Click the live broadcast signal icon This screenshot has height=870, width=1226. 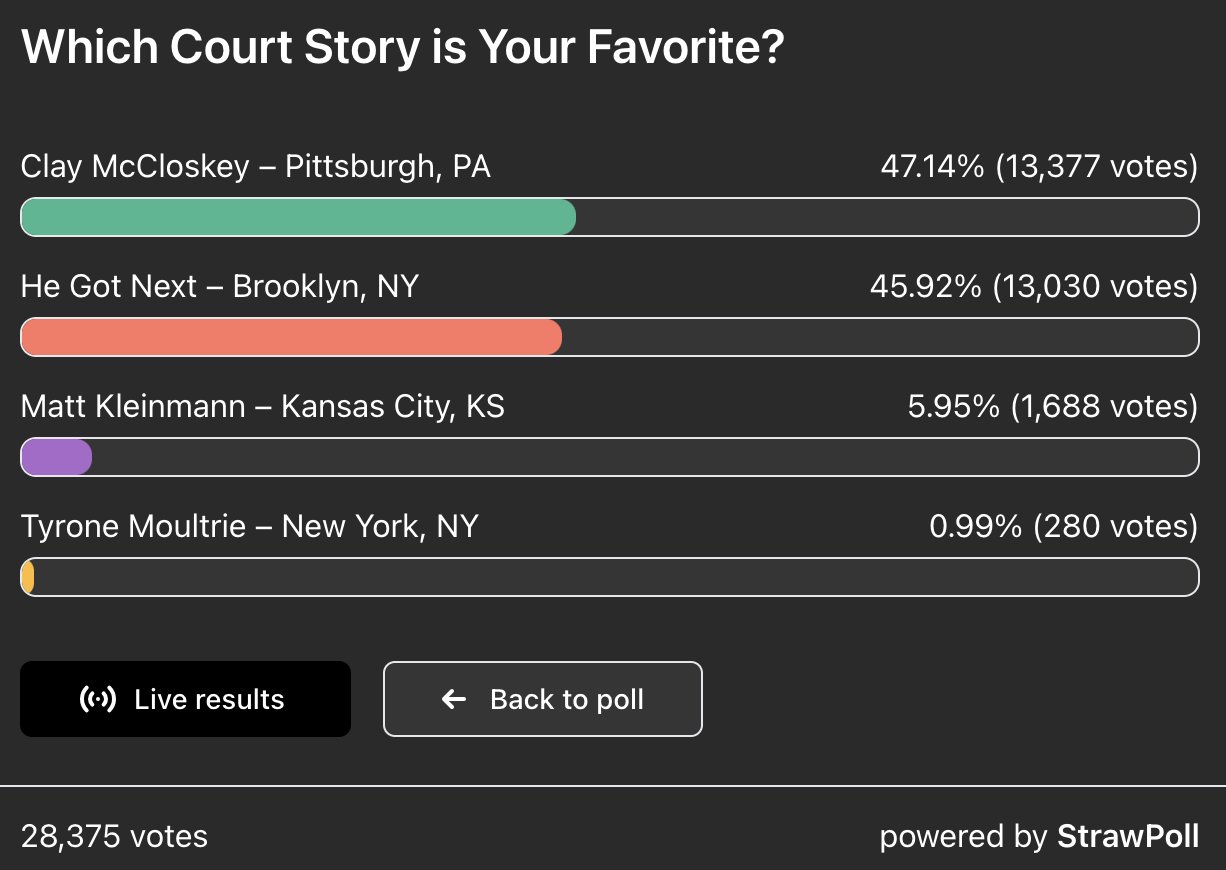[97, 699]
